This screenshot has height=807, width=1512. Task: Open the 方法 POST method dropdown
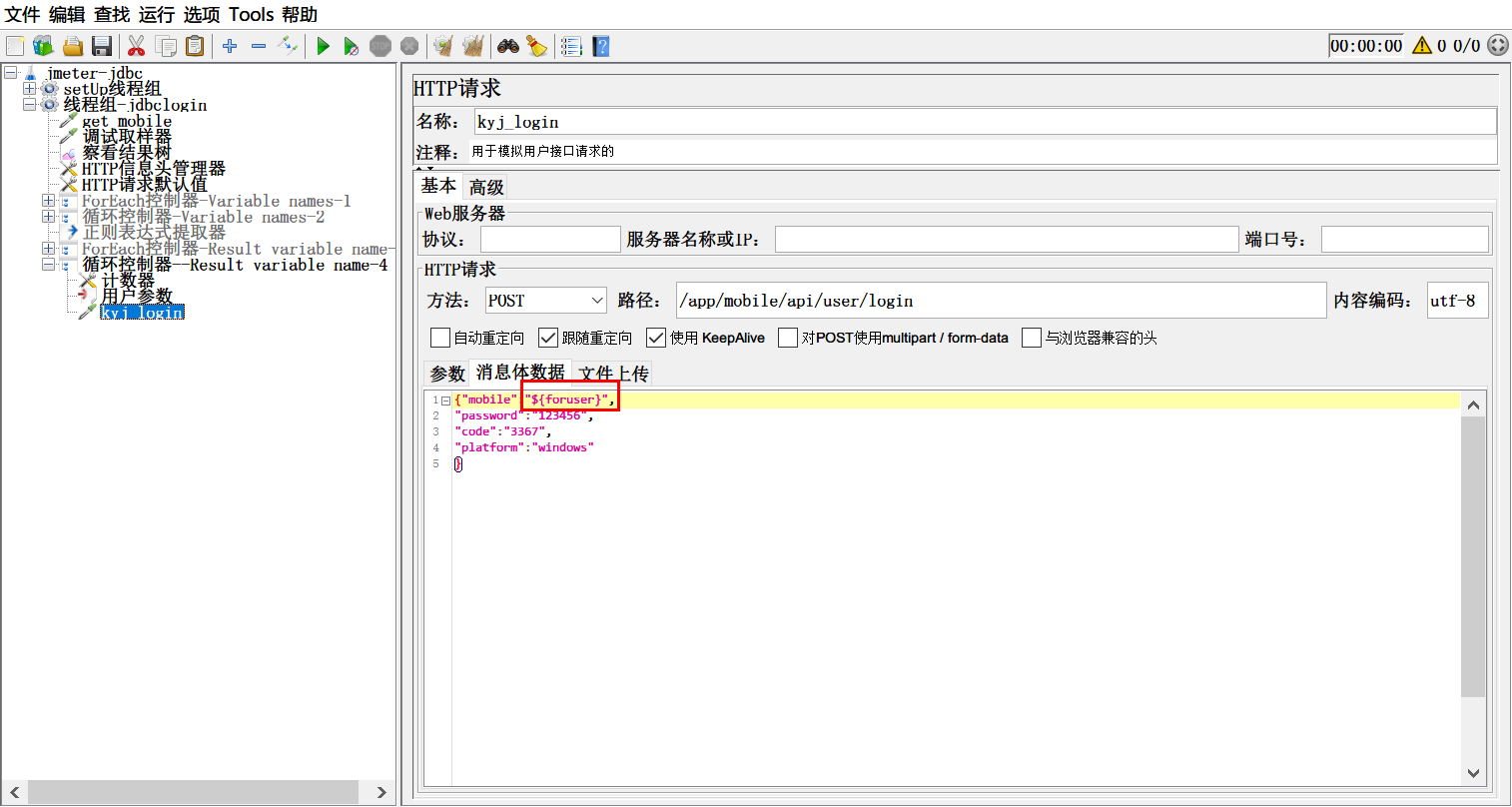click(545, 301)
